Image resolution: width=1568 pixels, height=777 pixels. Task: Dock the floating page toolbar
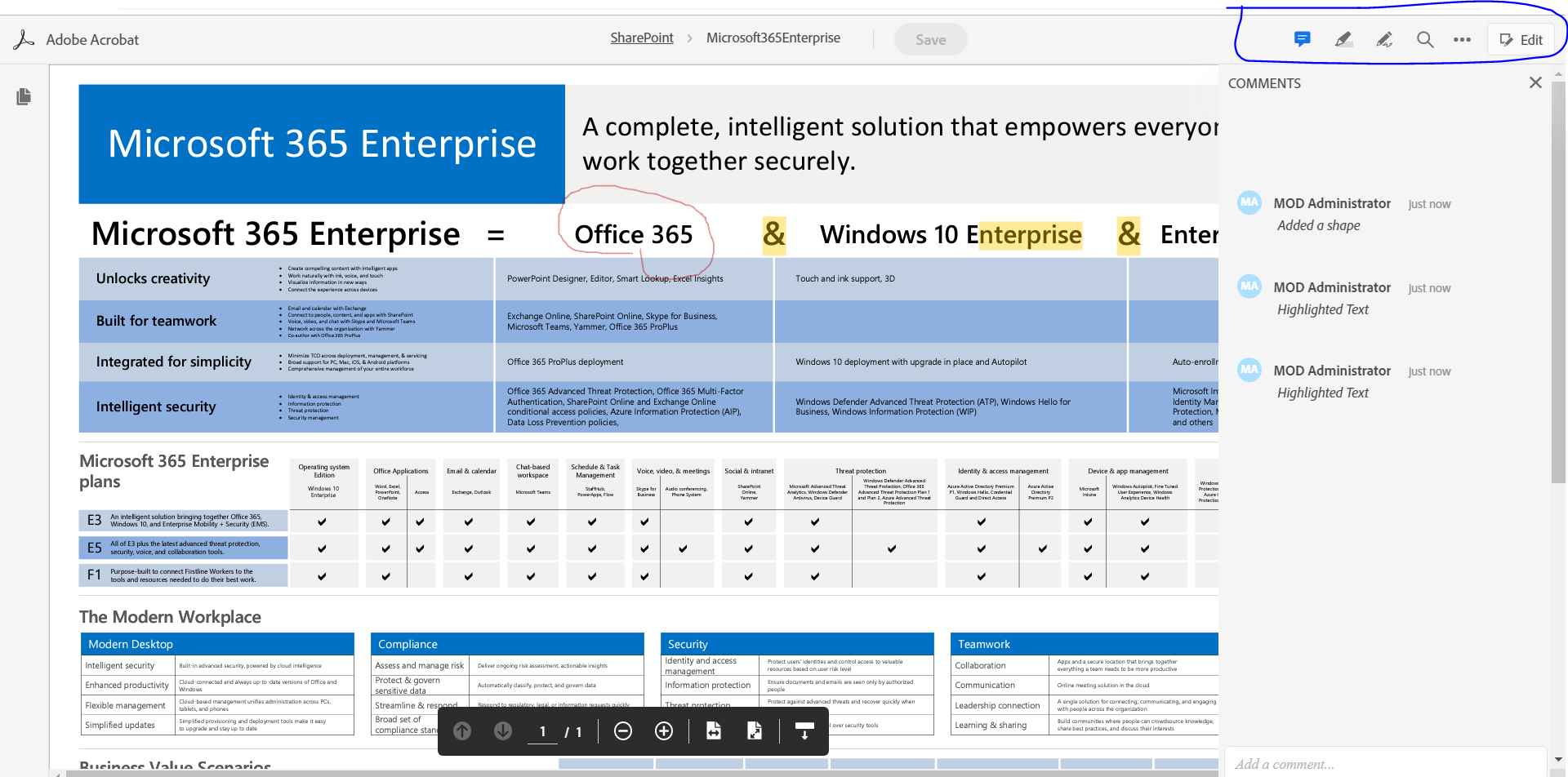pos(804,731)
